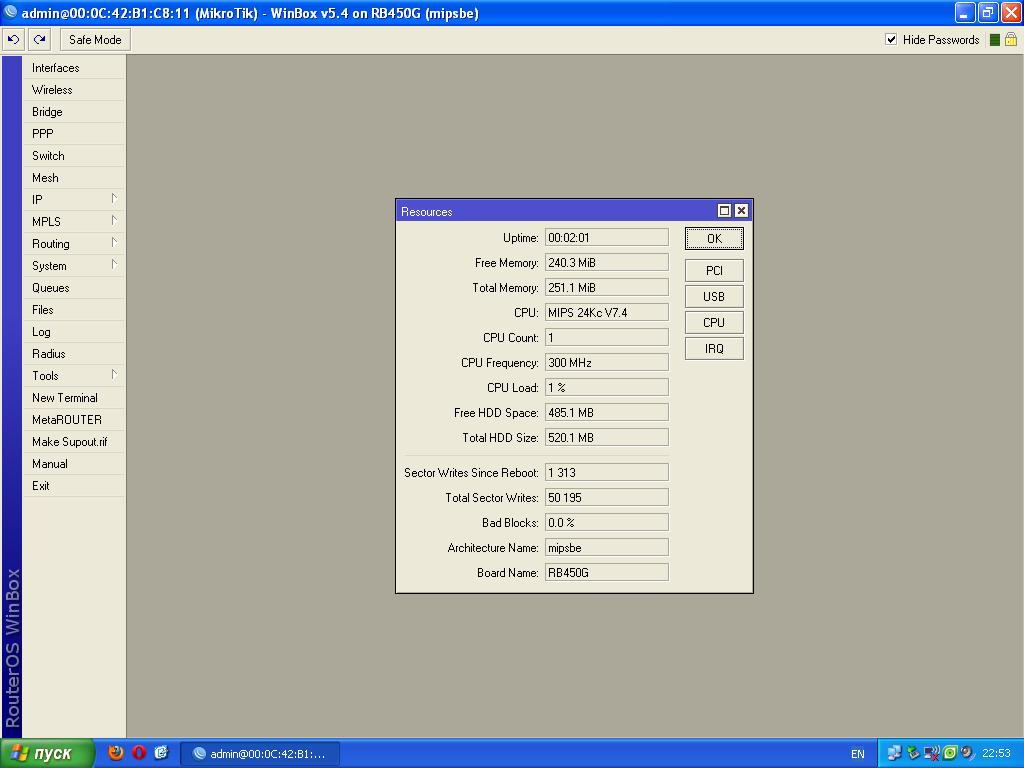Screen dimensions: 1024x768
Task: Launch Firefox from quick launch
Action: coord(116,753)
